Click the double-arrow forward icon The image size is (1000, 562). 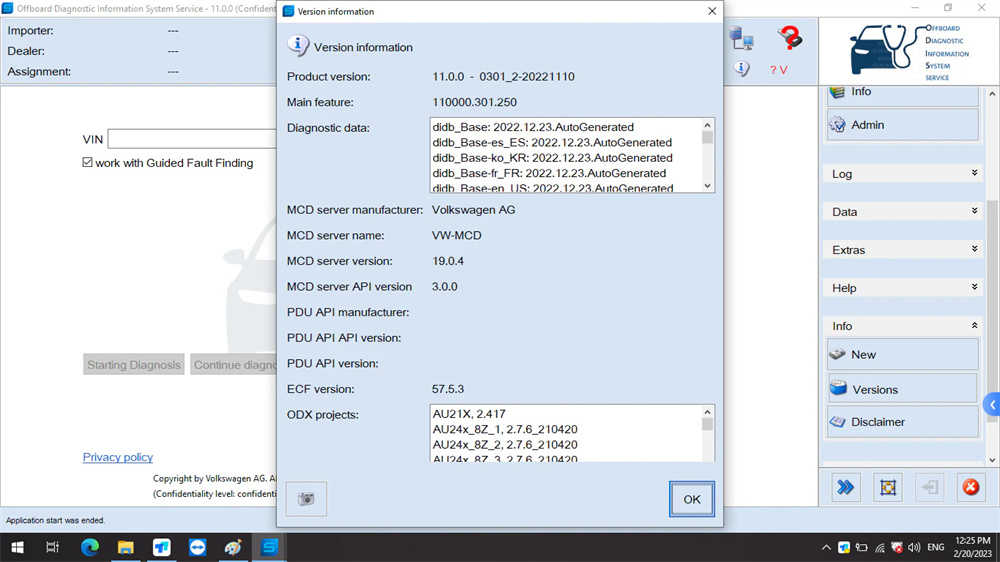846,487
